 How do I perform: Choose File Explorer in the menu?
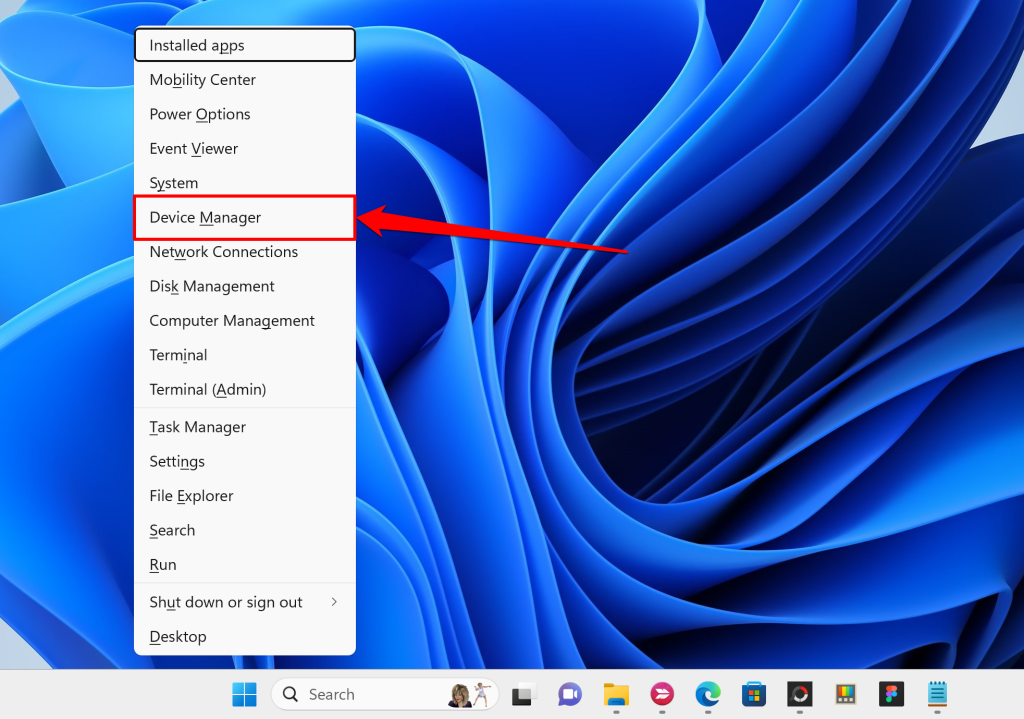point(245,496)
